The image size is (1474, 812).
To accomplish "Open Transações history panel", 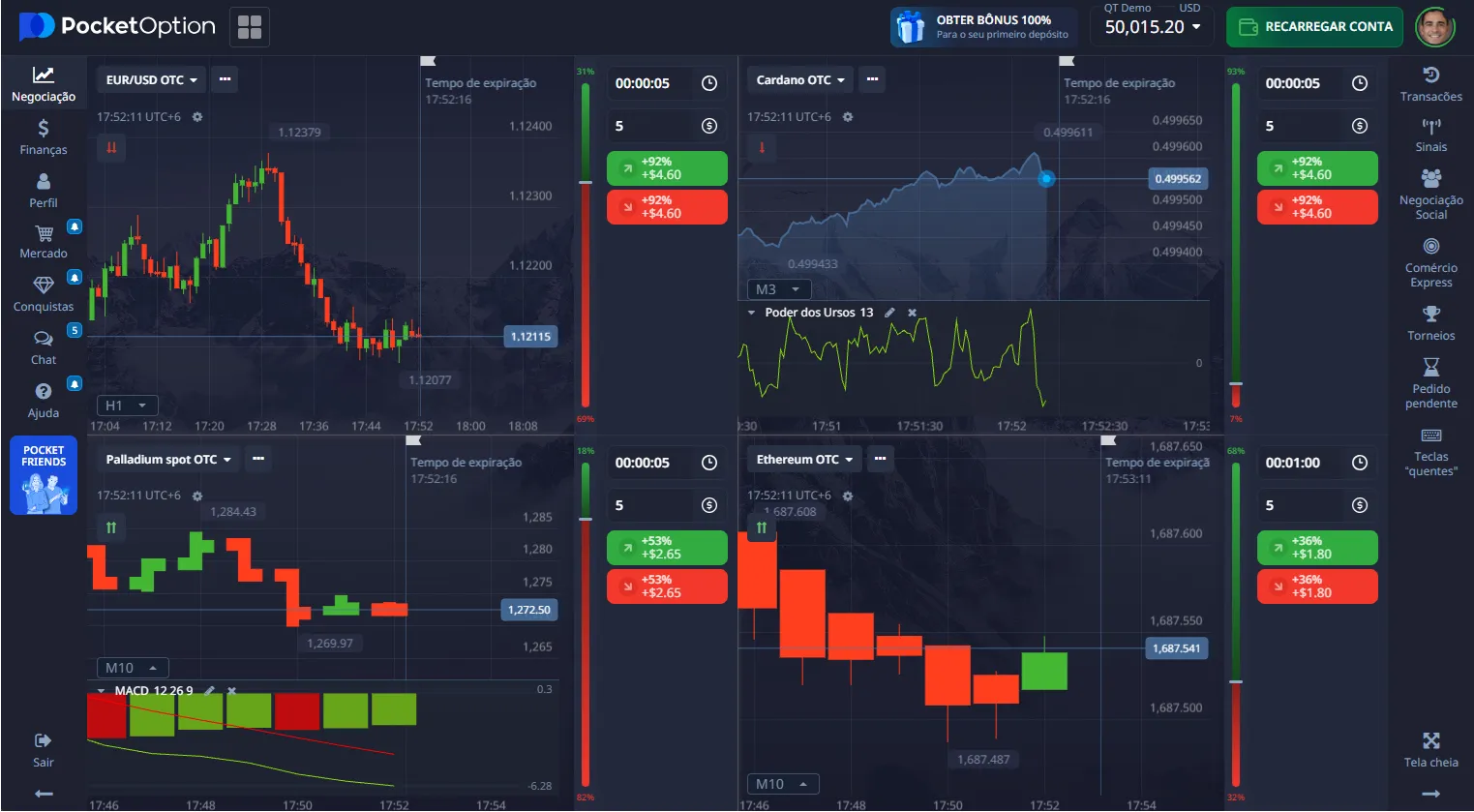I will (1430, 84).
